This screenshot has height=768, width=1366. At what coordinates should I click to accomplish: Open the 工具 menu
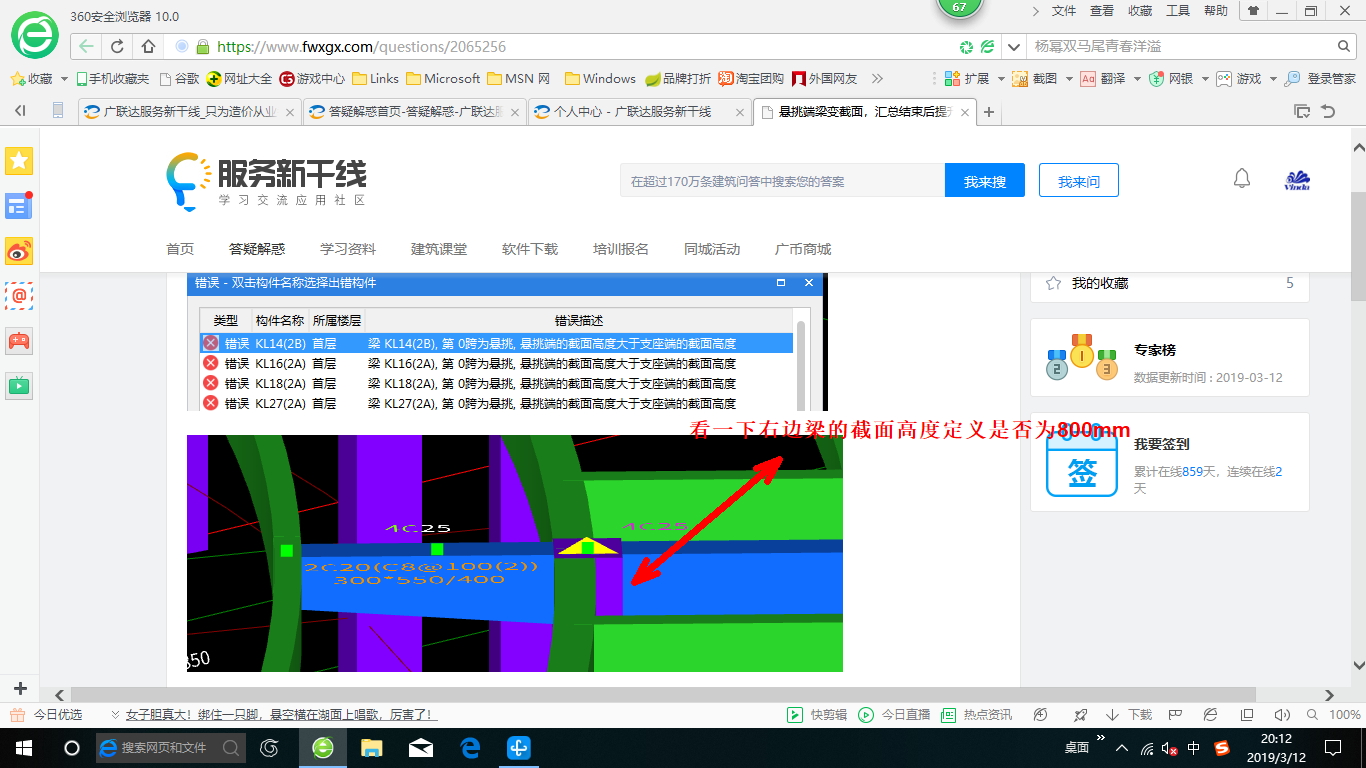coord(1178,11)
